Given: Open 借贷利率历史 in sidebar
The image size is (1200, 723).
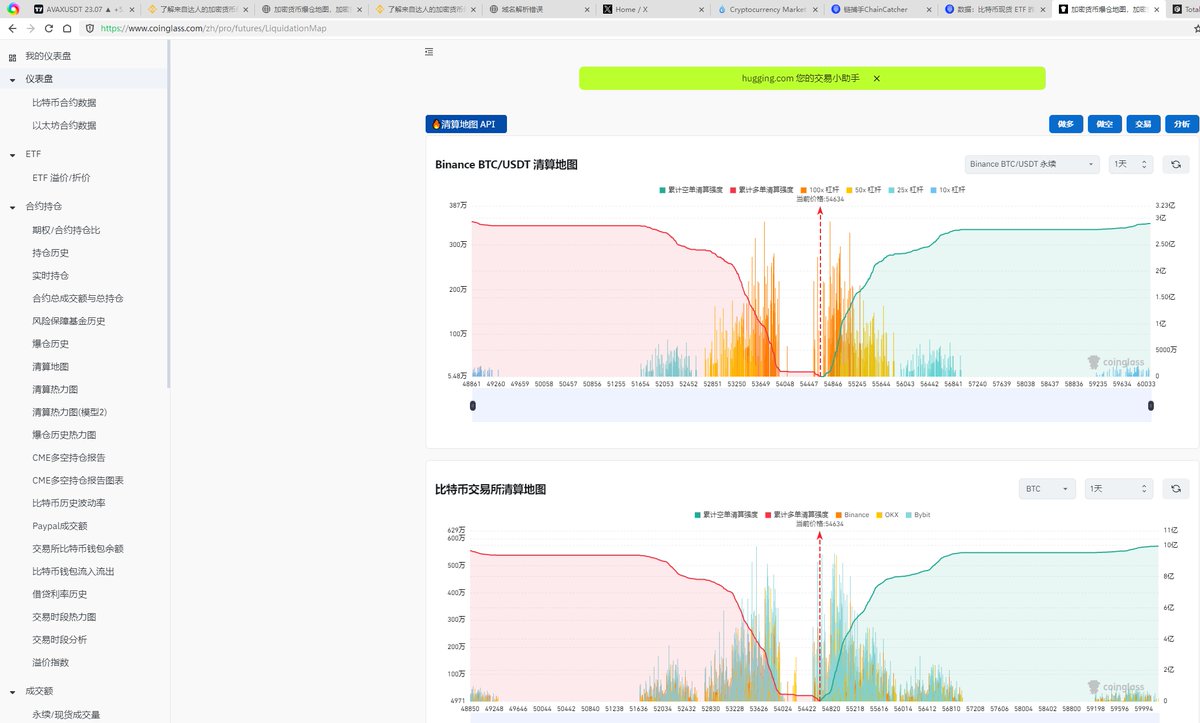Looking at the screenshot, I should (59, 594).
